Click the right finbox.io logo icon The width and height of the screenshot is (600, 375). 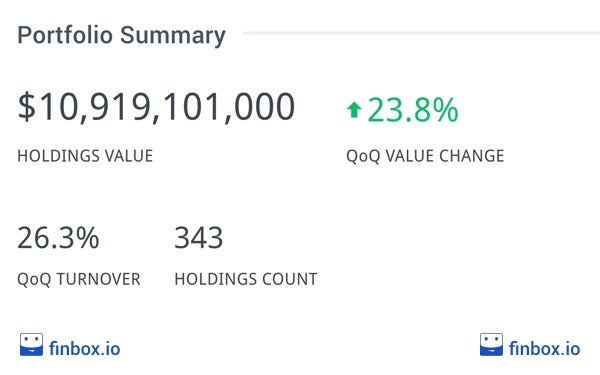[x=491, y=345]
